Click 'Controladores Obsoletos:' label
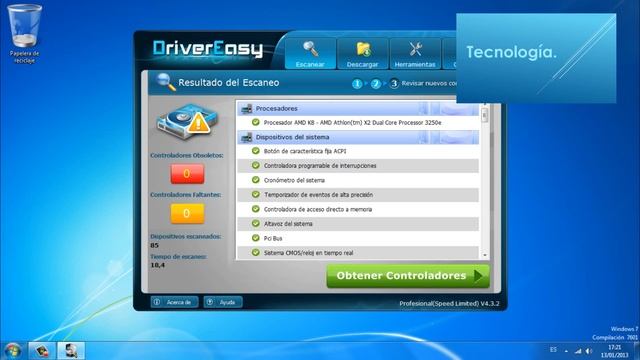The height and width of the screenshot is (360, 640). tap(187, 156)
